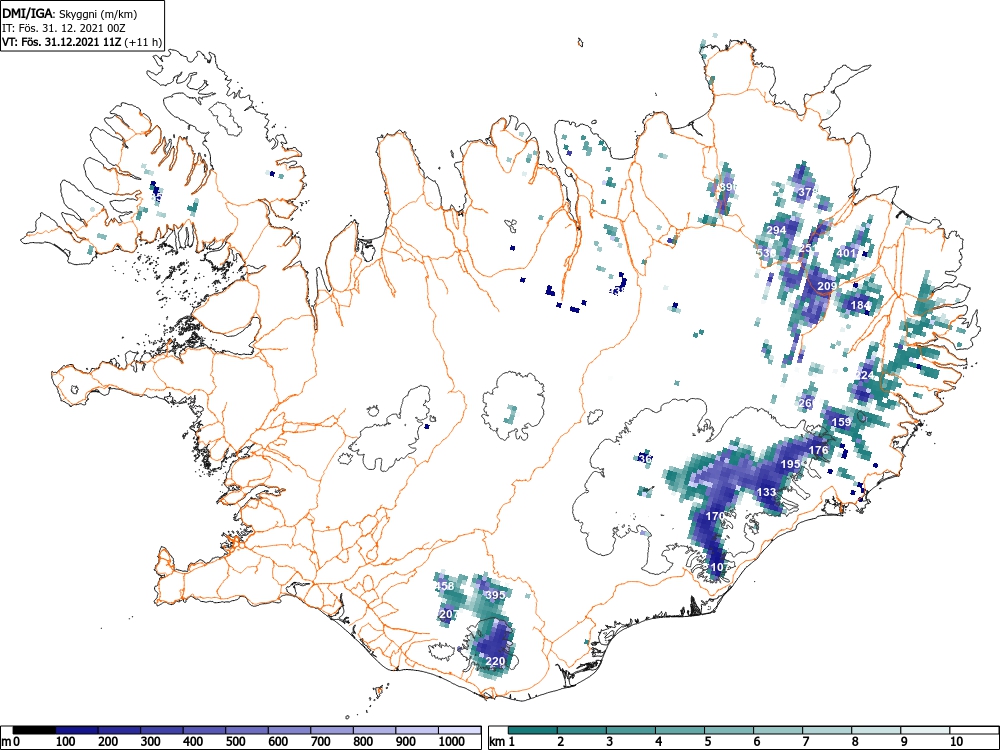The image size is (1000, 750).
Task: Select the 'VT: Fös. 31.12.2021 11Z (+11 h)' line
Action: [x=82, y=42]
